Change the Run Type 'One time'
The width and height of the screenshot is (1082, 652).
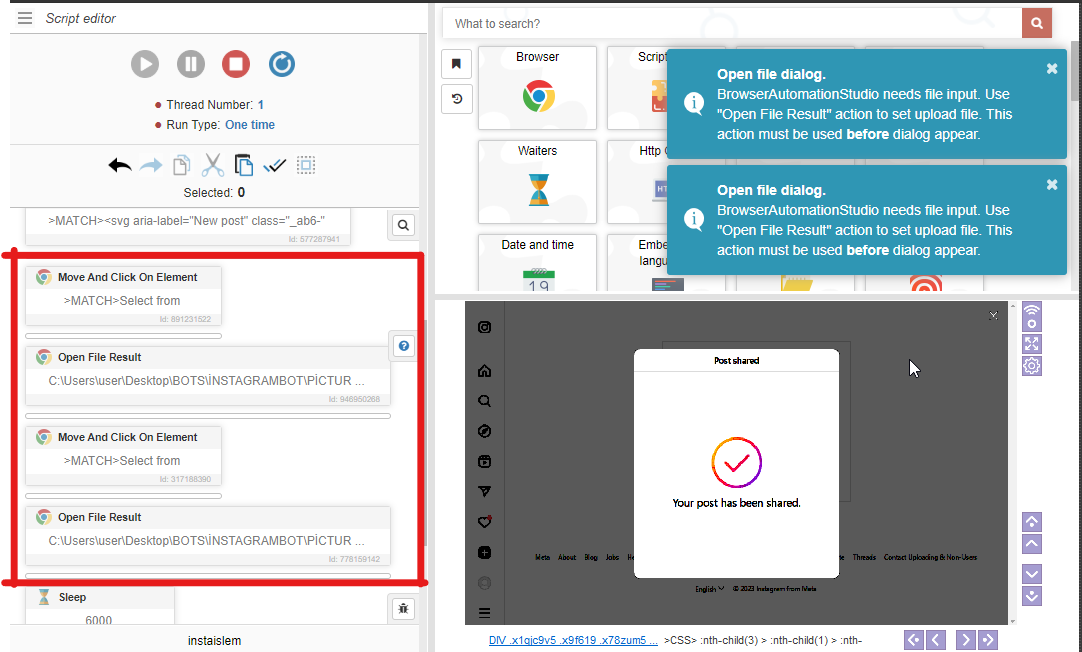(x=250, y=125)
